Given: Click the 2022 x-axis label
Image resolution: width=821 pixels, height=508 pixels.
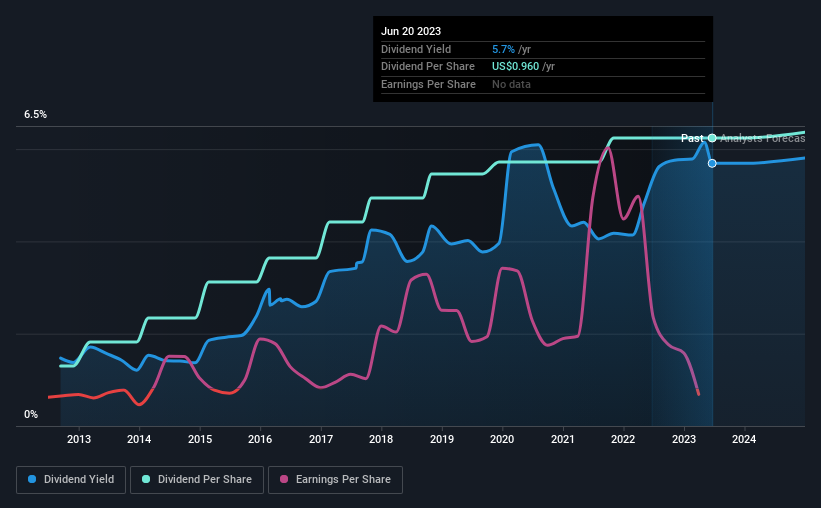Looking at the screenshot, I should point(623,439).
